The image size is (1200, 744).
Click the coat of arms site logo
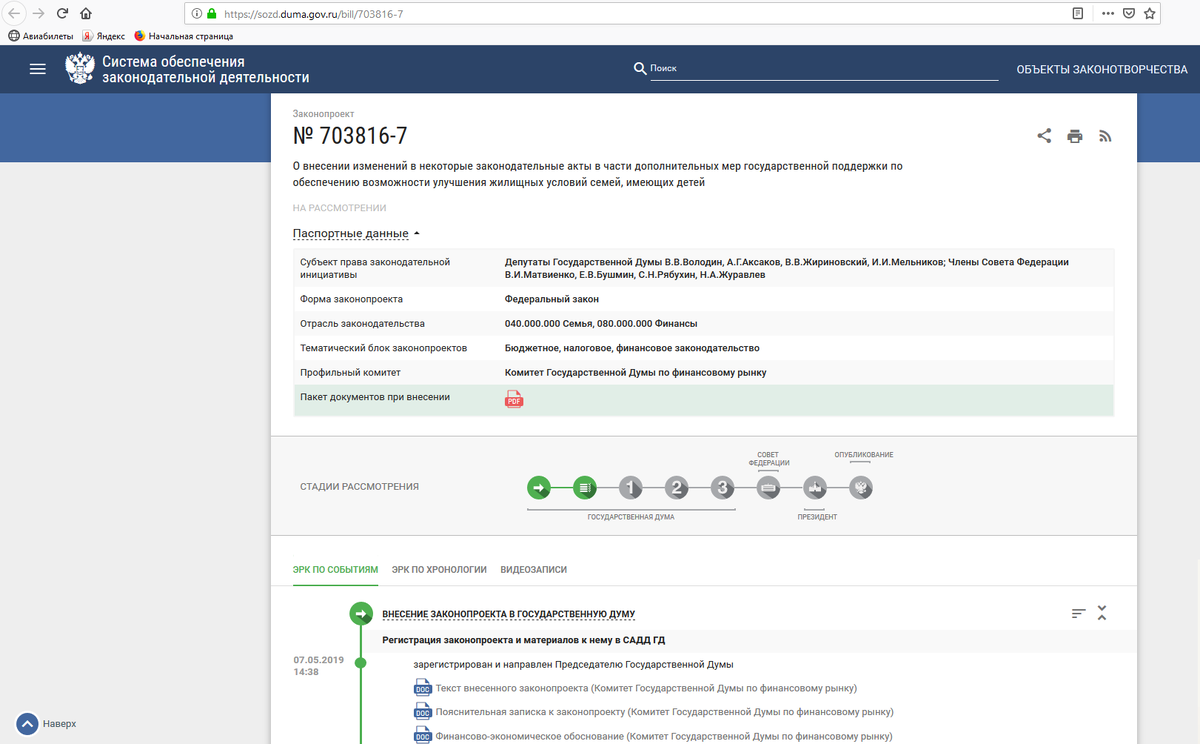click(x=80, y=69)
